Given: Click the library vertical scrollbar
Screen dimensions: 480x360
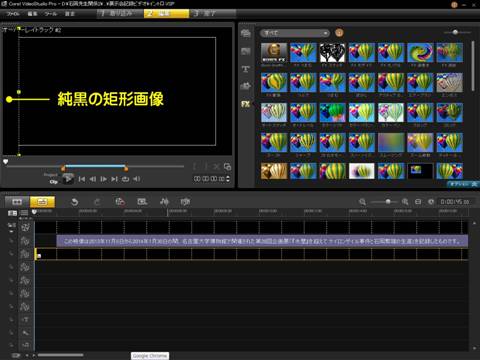Looking at the screenshot, I should 473,66.
